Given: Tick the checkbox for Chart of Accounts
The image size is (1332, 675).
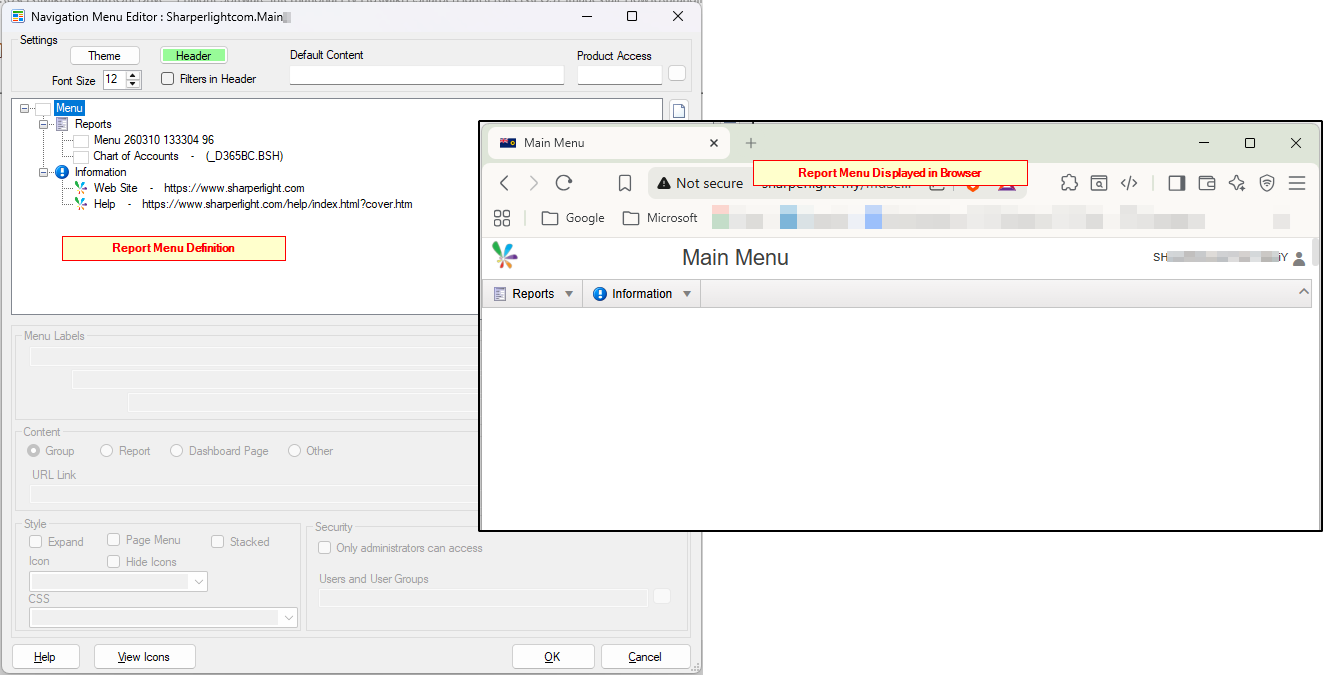Looking at the screenshot, I should [81, 156].
